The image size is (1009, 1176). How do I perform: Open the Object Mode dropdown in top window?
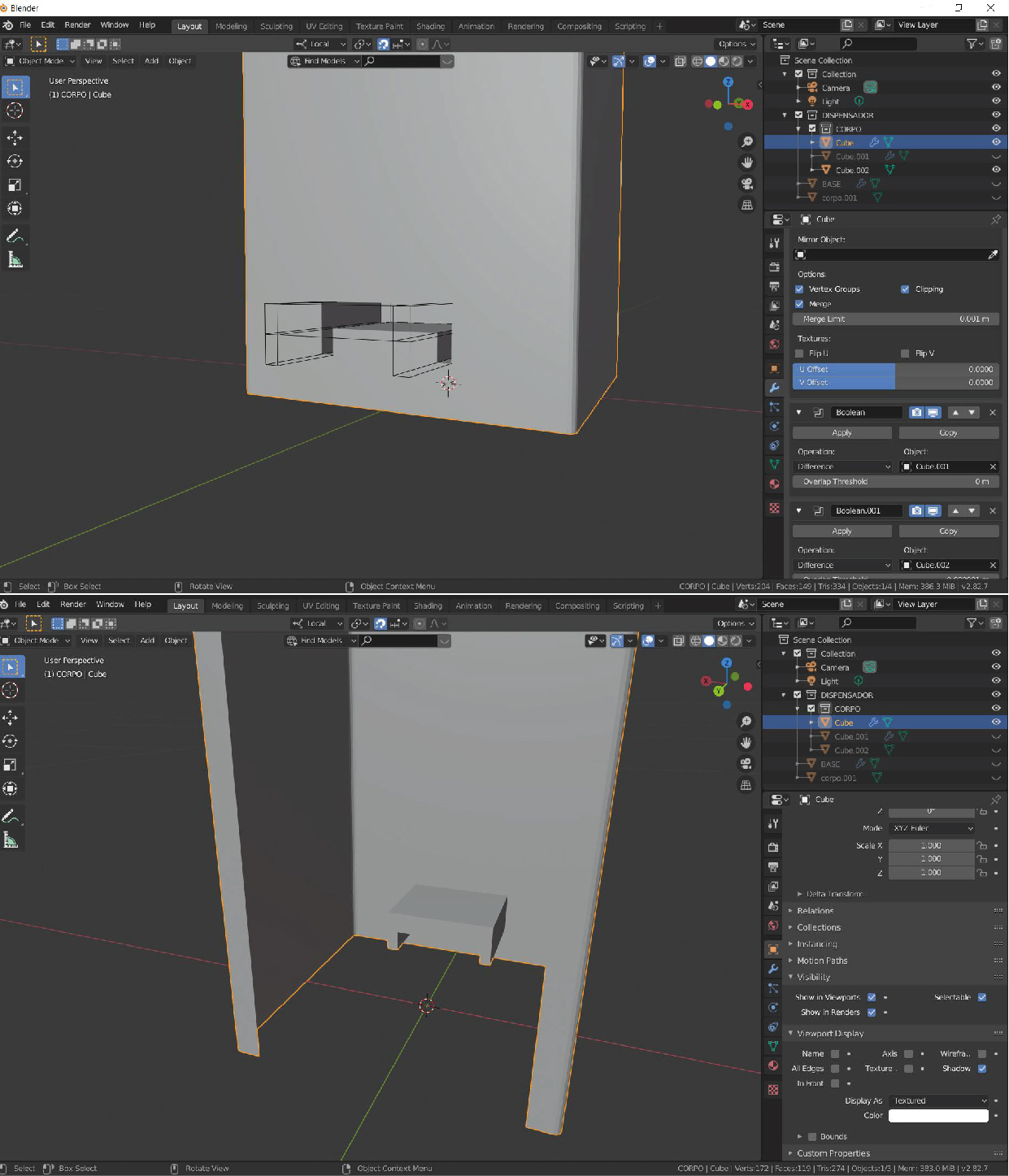[41, 61]
